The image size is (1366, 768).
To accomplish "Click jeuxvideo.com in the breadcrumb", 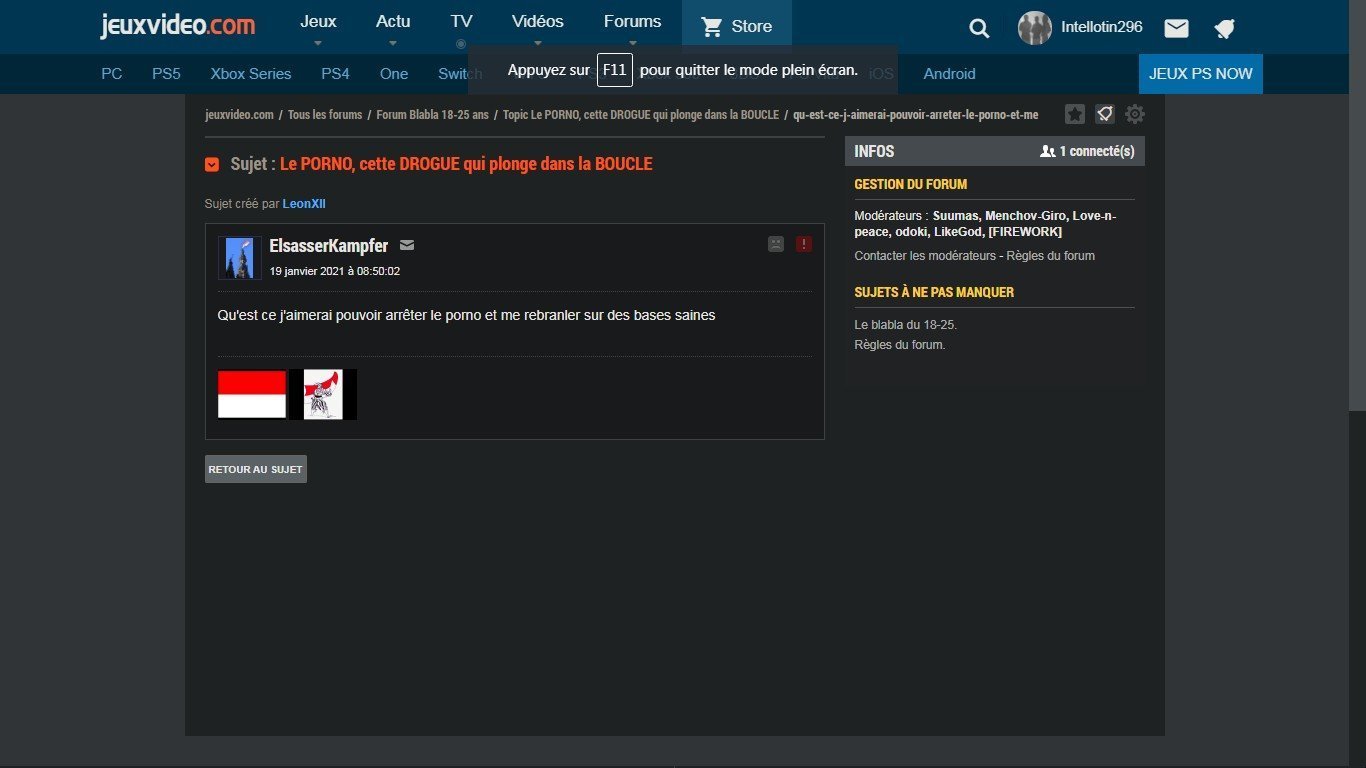I will 239,115.
